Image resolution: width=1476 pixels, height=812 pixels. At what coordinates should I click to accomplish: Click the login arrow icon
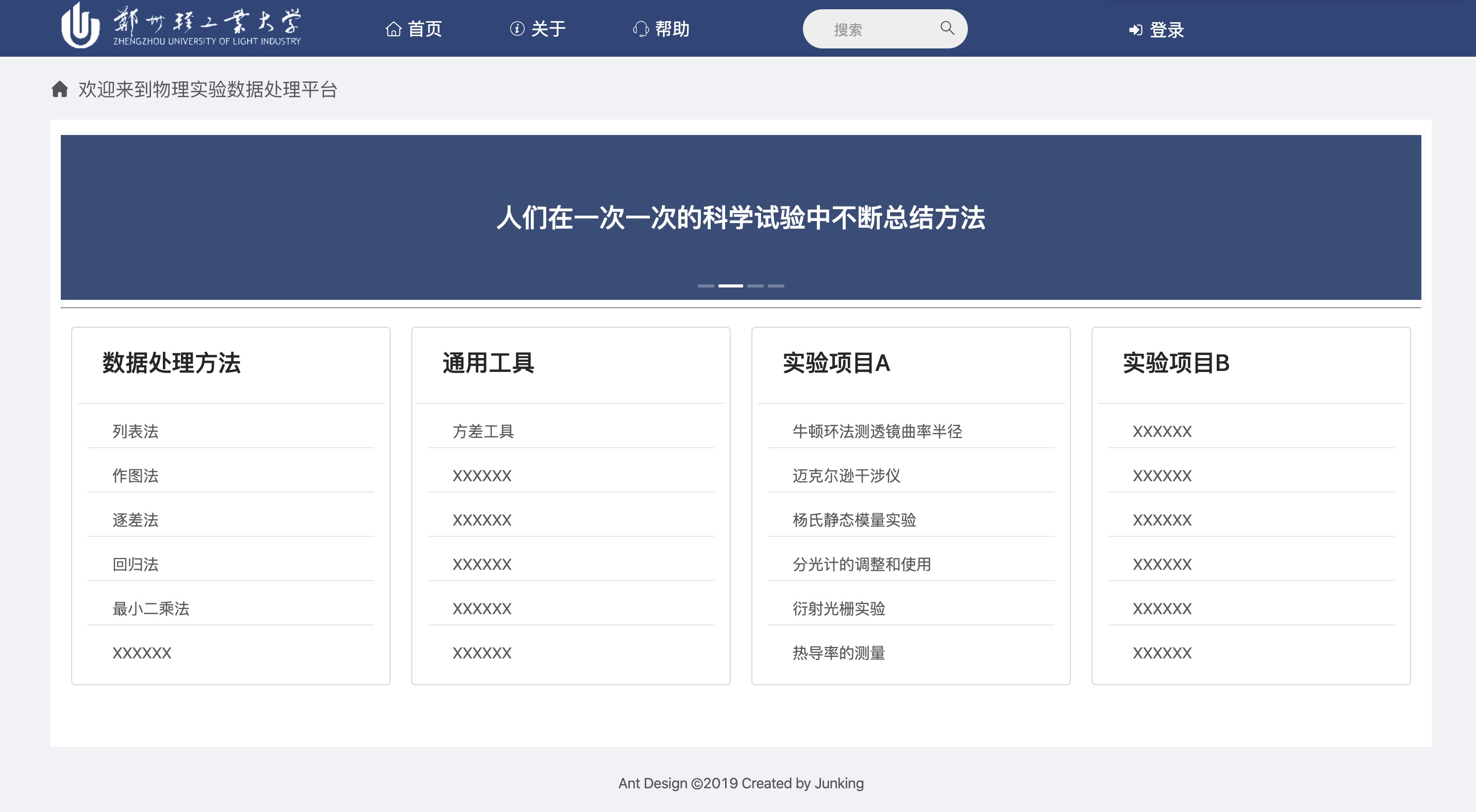[1136, 30]
